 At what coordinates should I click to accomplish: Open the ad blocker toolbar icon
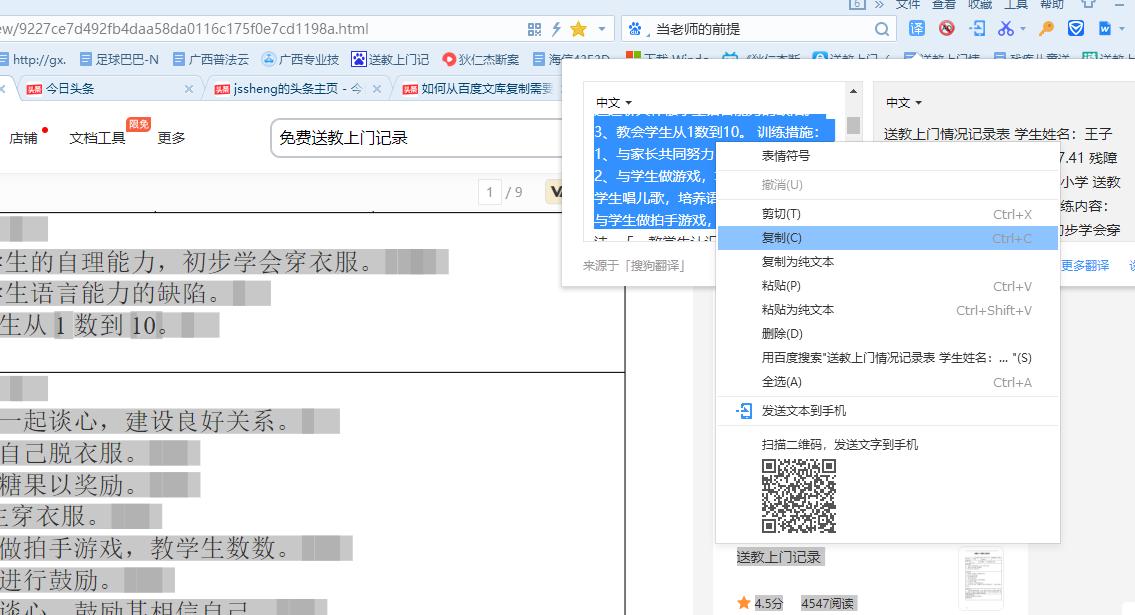946,28
